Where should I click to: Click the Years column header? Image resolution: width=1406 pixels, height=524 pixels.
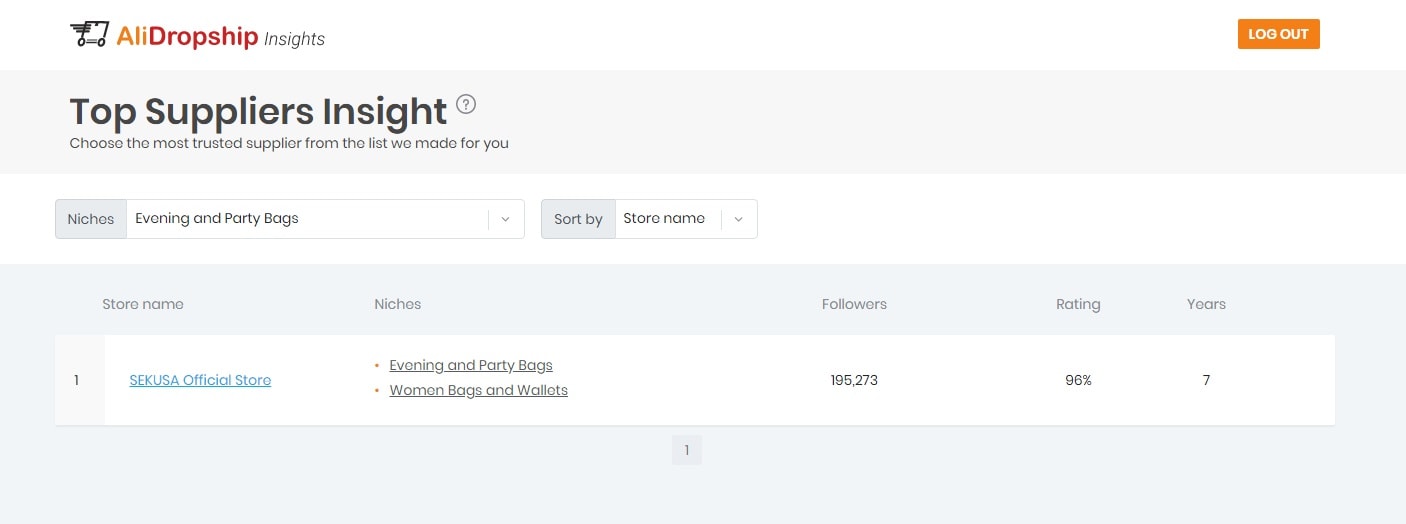(x=1206, y=304)
